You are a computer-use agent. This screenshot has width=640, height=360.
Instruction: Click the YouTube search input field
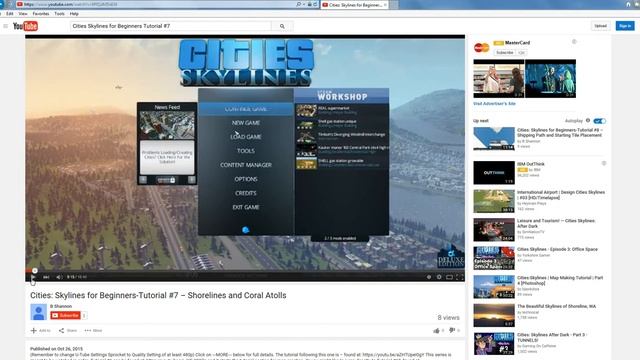click(x=171, y=26)
